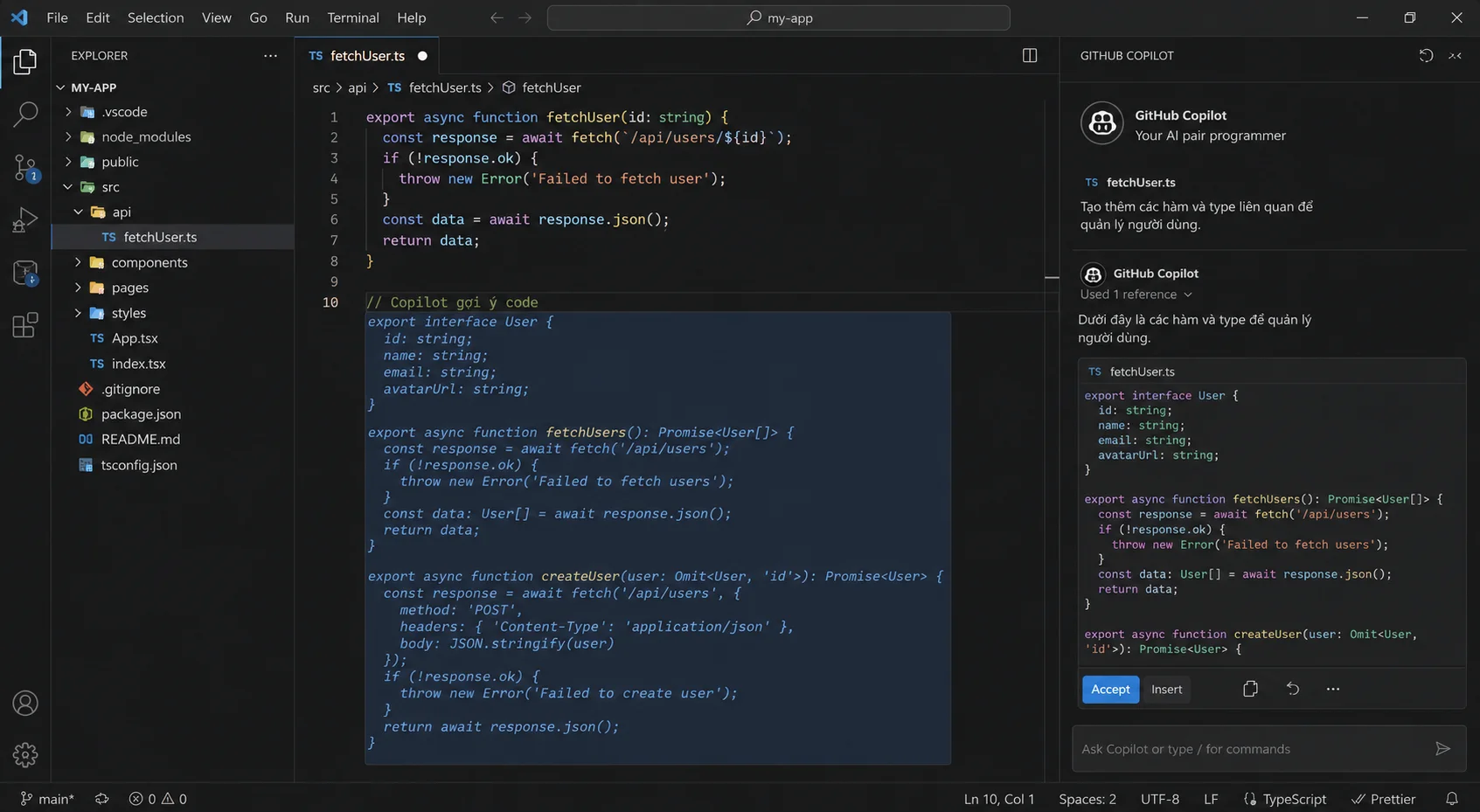Change Spaces: 2 indentation setting
The width and height of the screenshot is (1480, 812).
click(1087, 799)
